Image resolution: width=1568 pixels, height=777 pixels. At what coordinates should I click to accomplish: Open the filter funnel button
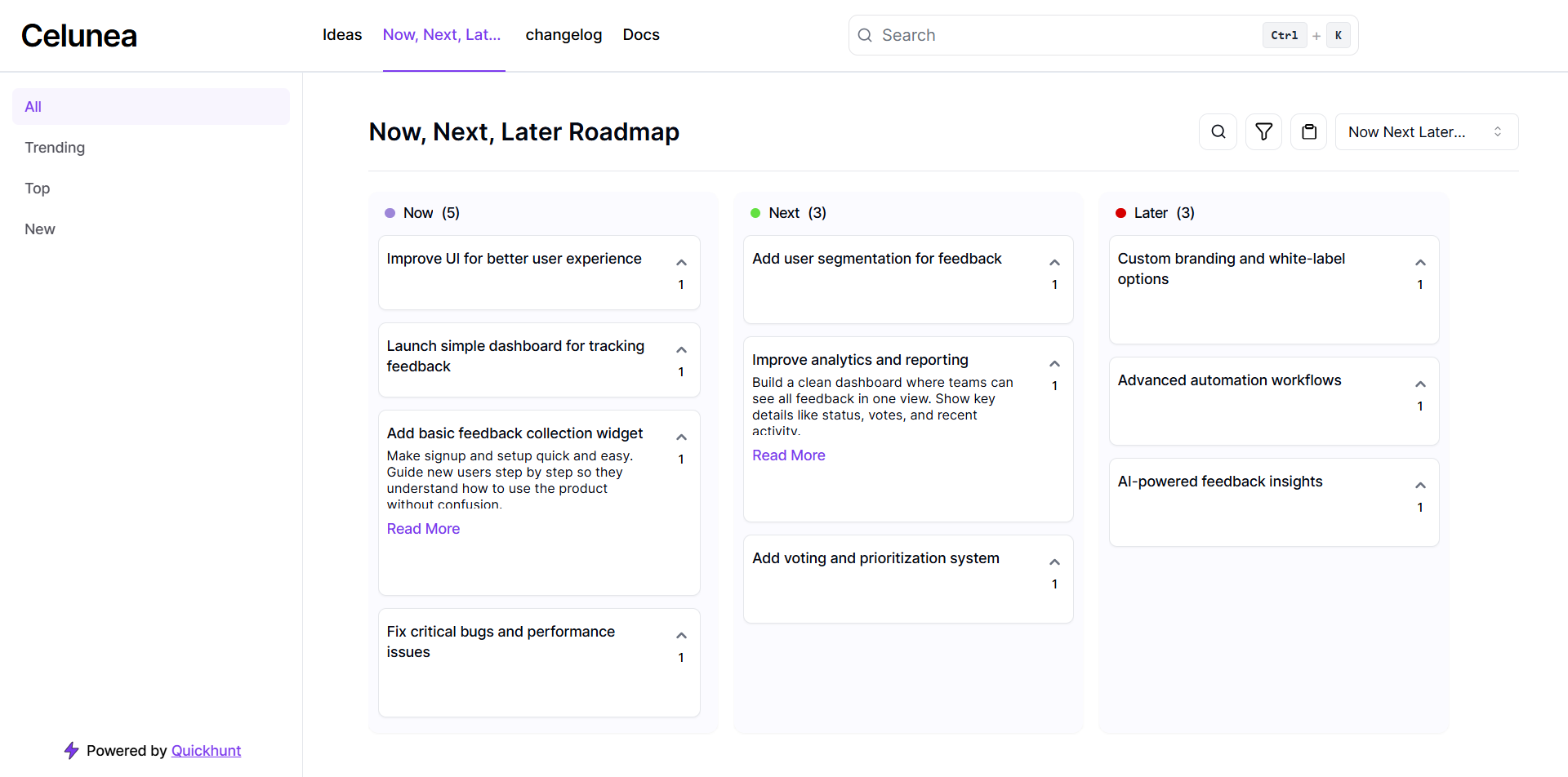tap(1263, 131)
